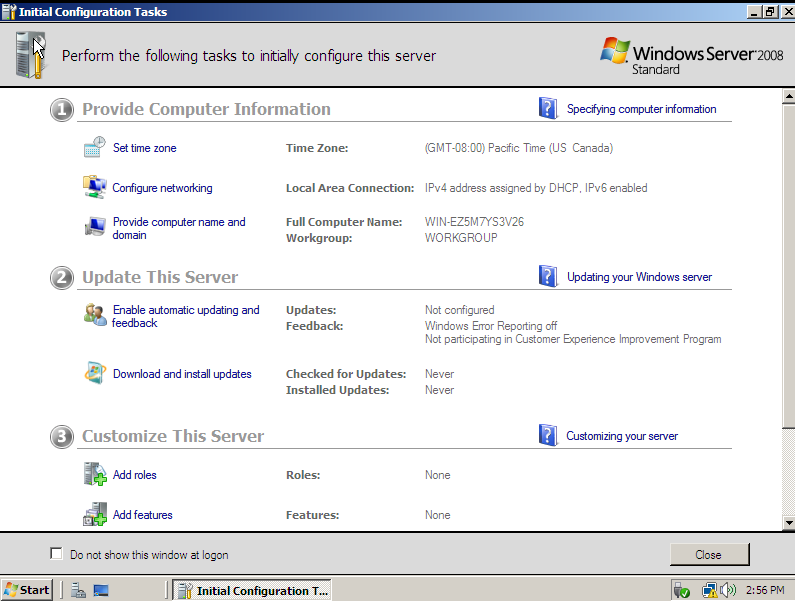
Task: Click the IPv4 address assigned by DHCP text
Action: 536,188
